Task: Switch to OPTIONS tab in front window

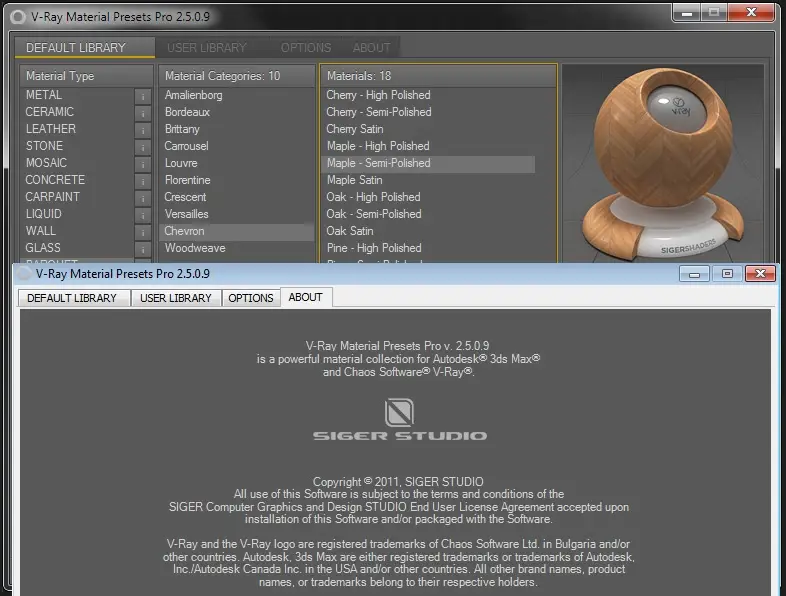Action: pyautogui.click(x=251, y=298)
